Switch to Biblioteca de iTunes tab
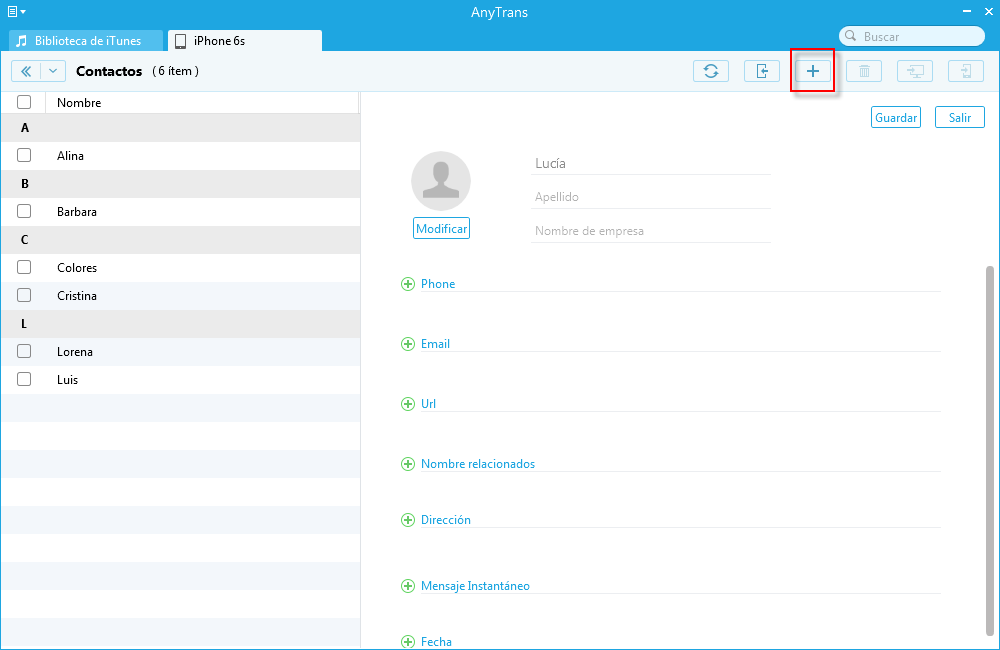This screenshot has height=650, width=1000. coord(86,41)
